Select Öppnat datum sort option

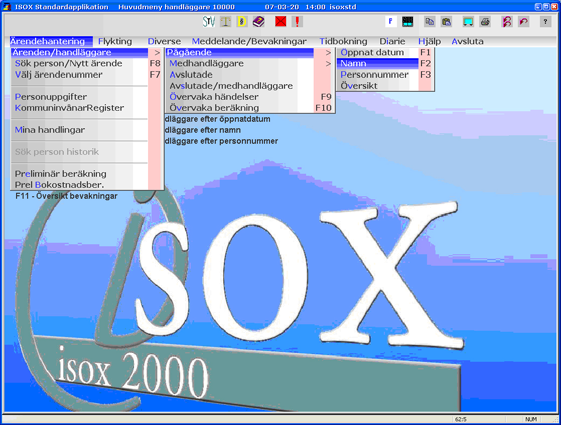385,53
